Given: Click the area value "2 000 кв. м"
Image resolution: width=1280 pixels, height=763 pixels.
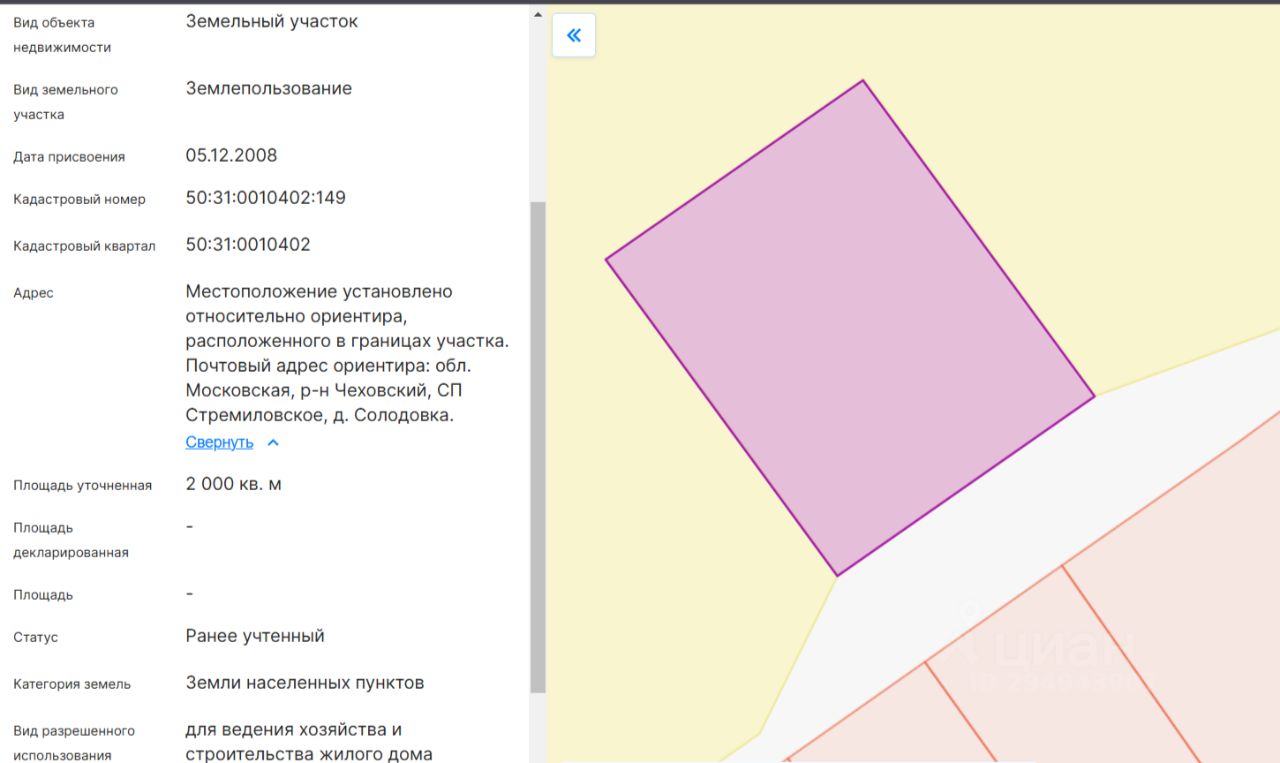Looking at the screenshot, I should (x=233, y=485).
